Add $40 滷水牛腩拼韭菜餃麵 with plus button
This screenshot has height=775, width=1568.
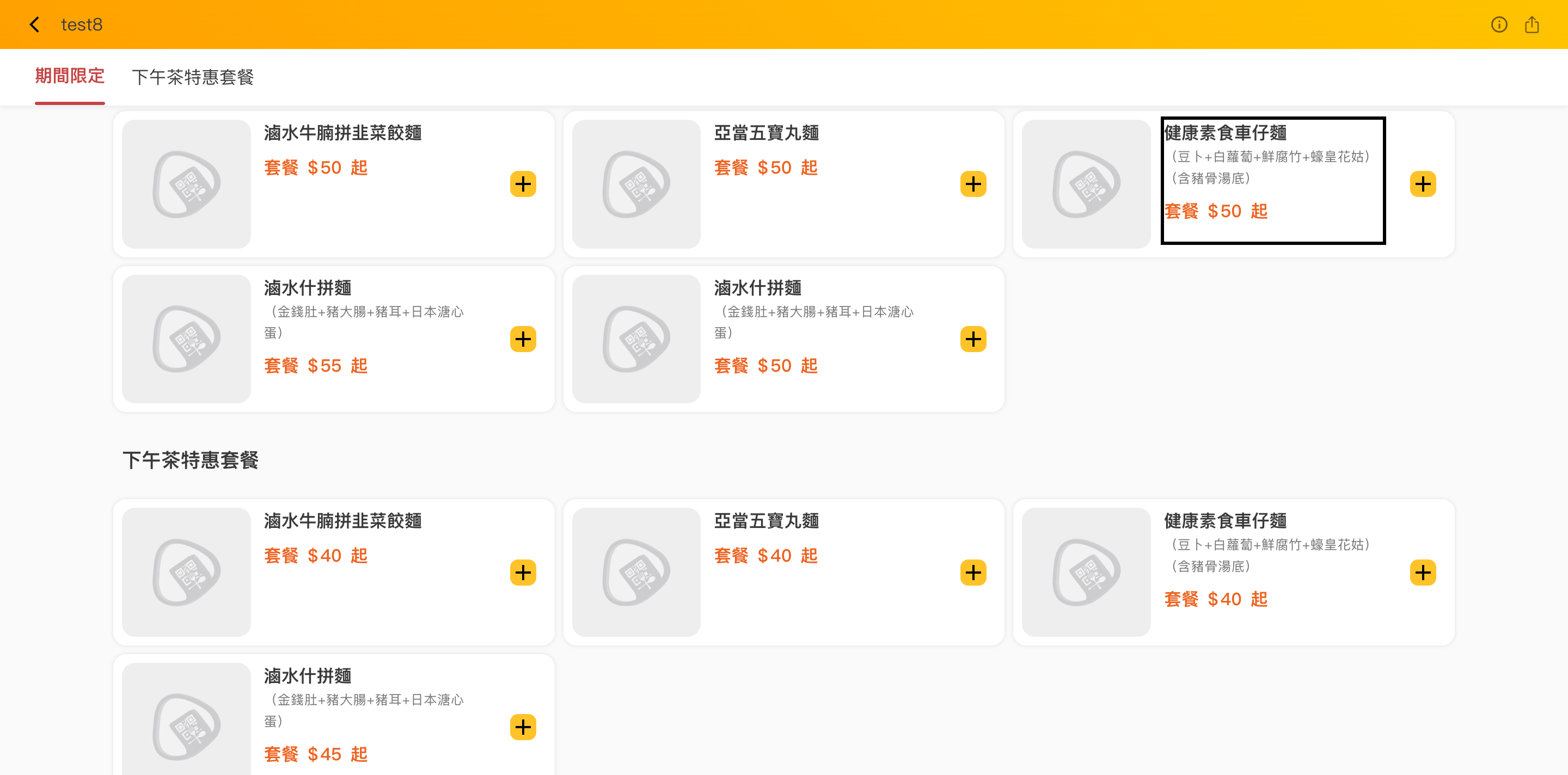(x=523, y=572)
